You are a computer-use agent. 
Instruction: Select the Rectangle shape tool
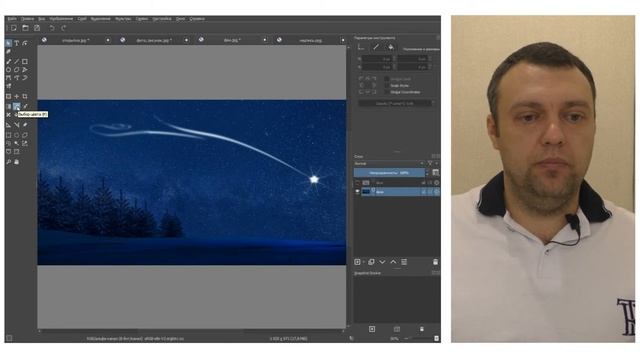pos(25,62)
